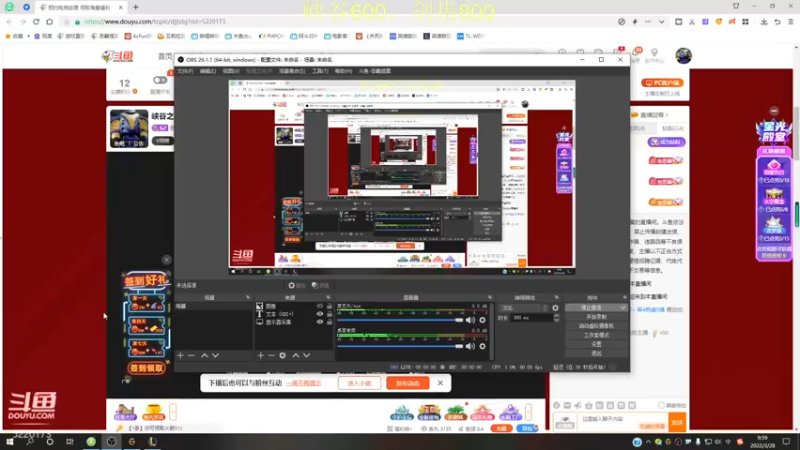Click the orange publish button in the popup

[x=407, y=383]
